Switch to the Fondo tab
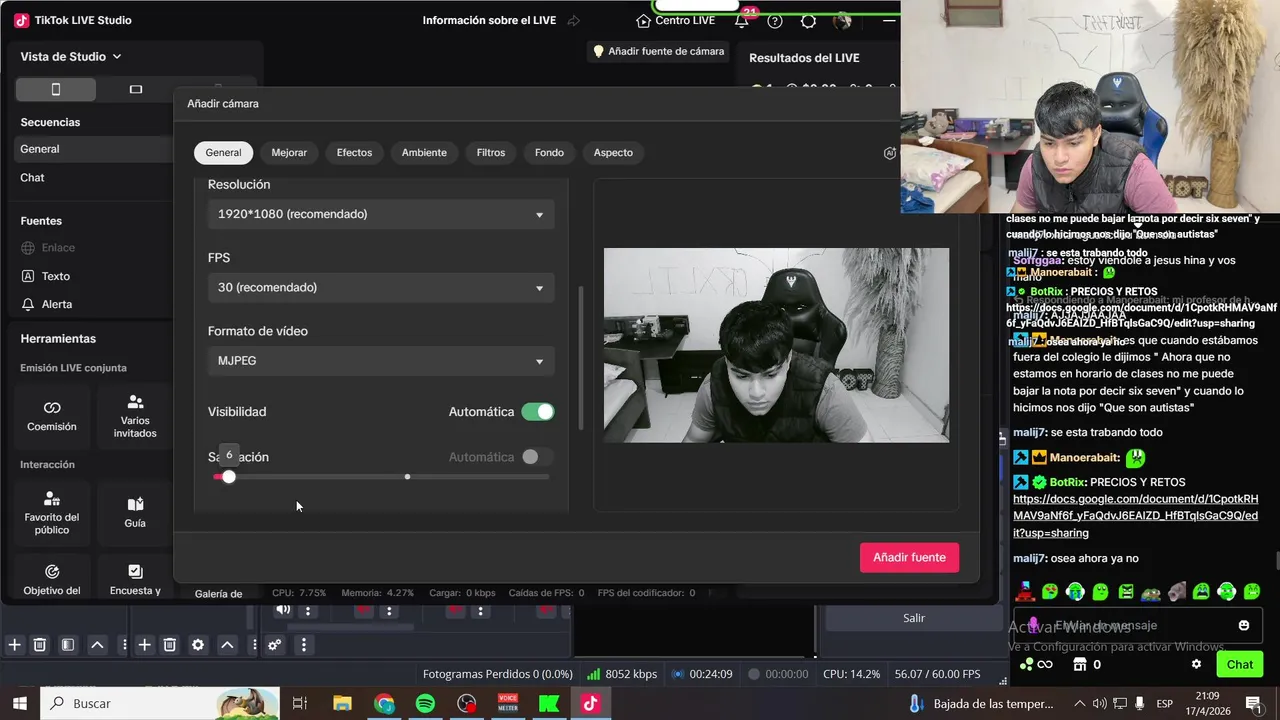The width and height of the screenshot is (1280, 720). click(549, 153)
